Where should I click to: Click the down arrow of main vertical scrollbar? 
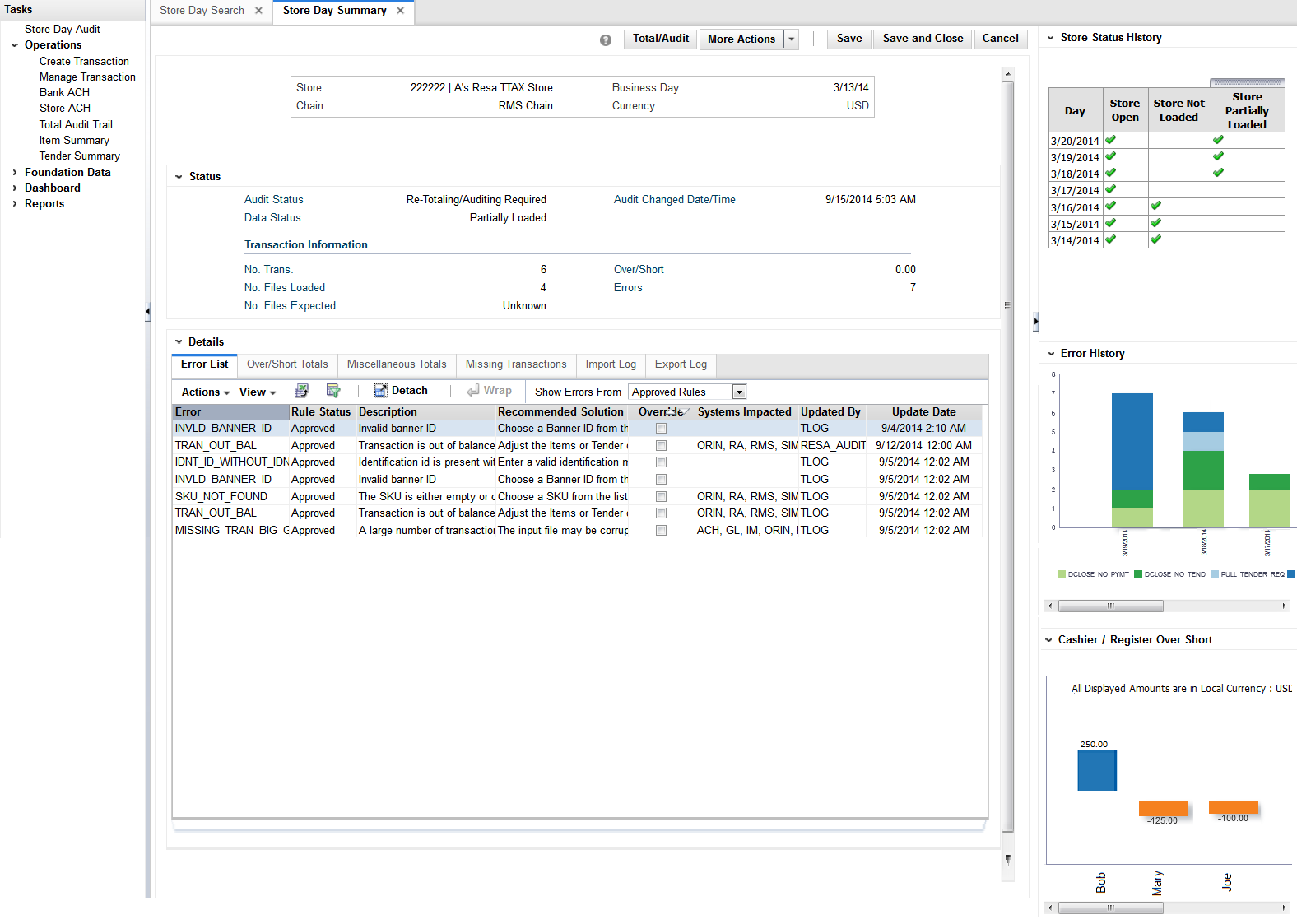coord(1008,858)
